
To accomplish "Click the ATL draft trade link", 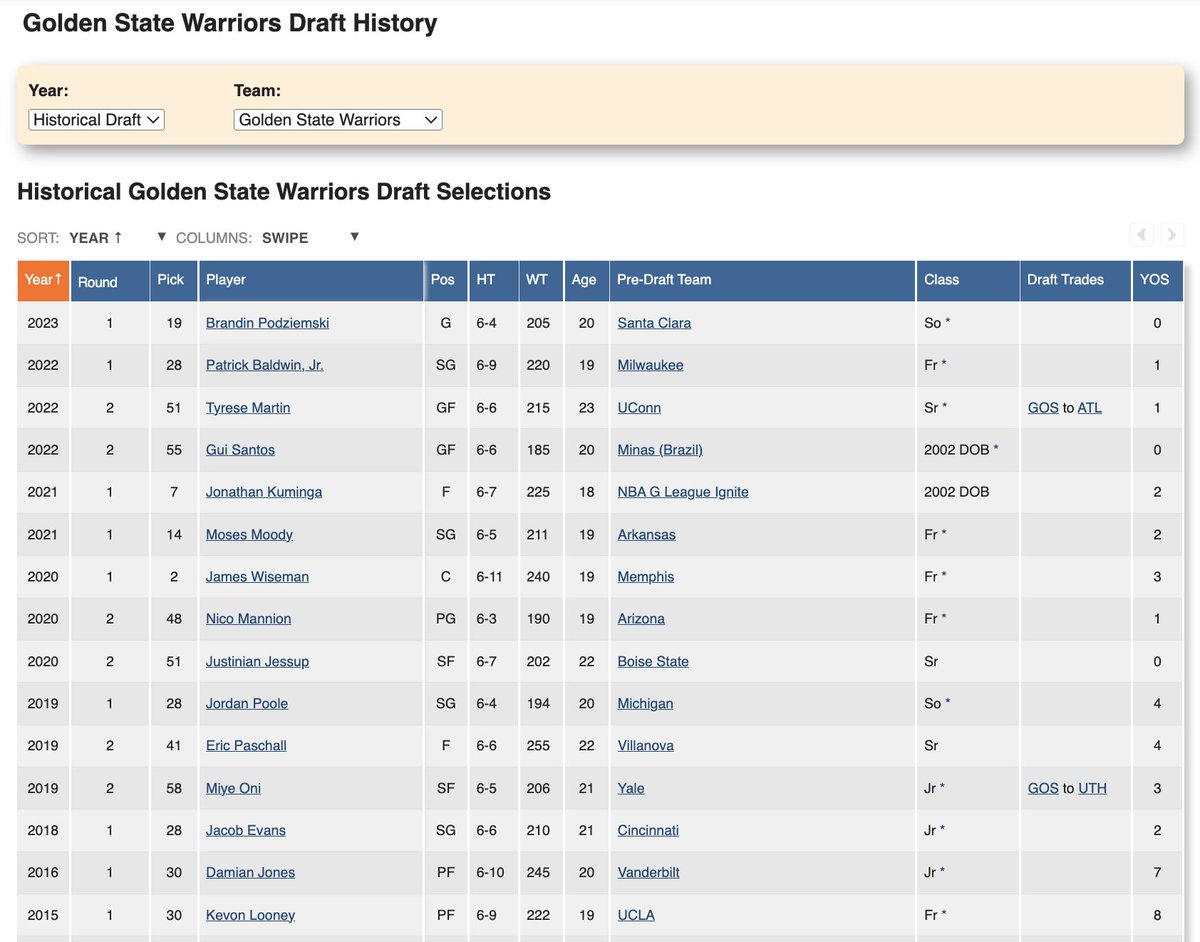I will pos(1089,408).
